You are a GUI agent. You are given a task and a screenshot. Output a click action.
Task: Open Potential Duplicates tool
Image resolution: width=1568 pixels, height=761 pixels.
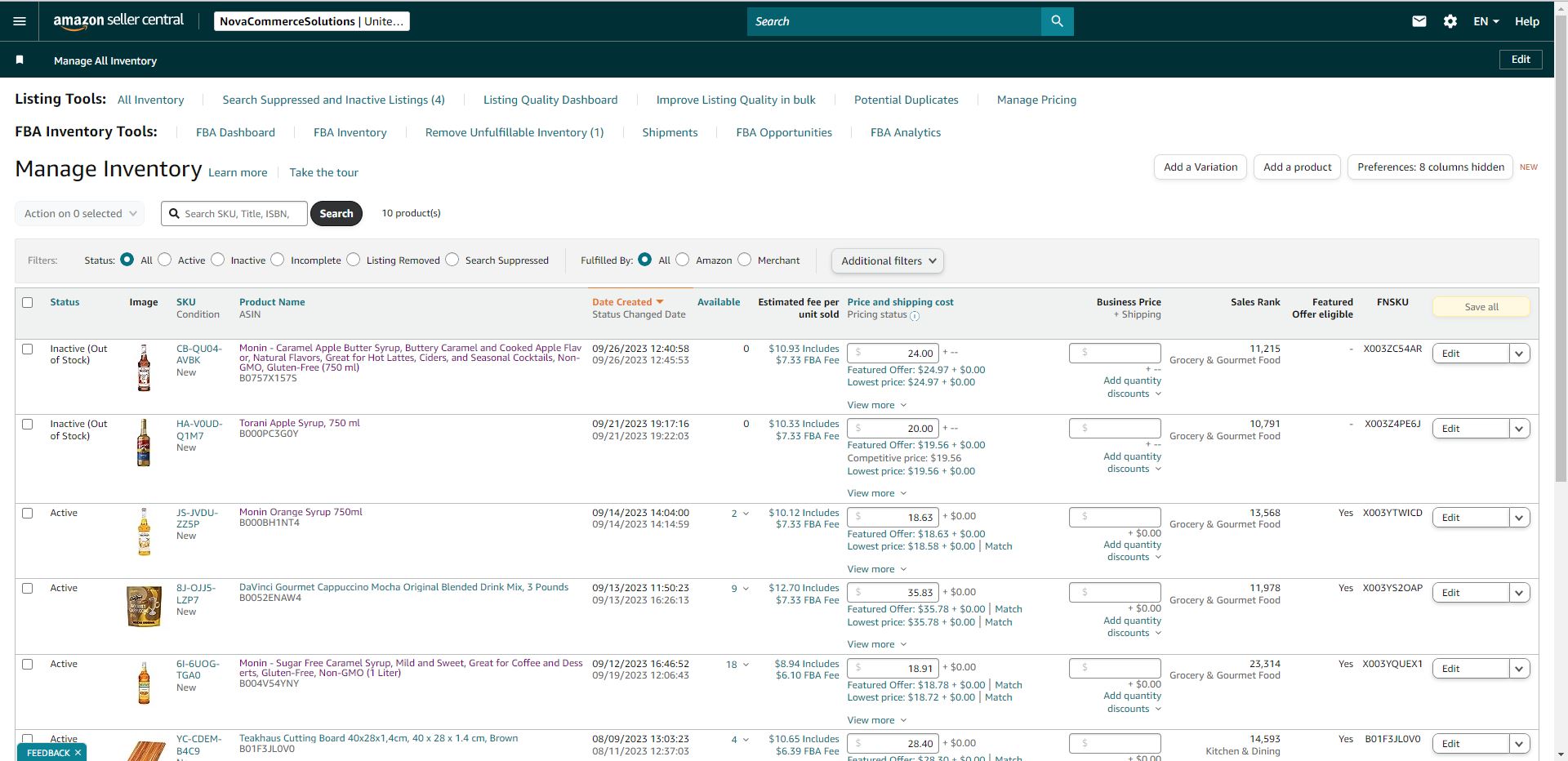pos(906,100)
